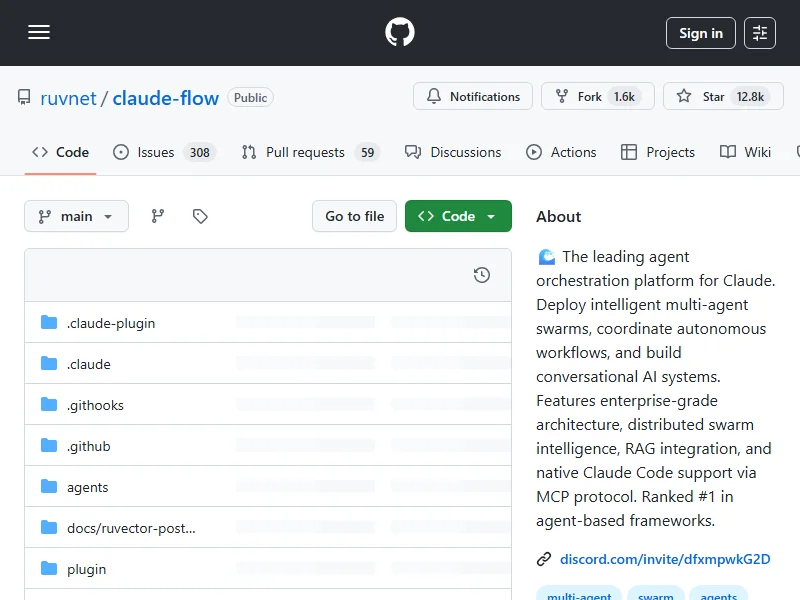The height and width of the screenshot is (600, 800).
Task: Switch to the Issues tab
Action: click(x=155, y=152)
